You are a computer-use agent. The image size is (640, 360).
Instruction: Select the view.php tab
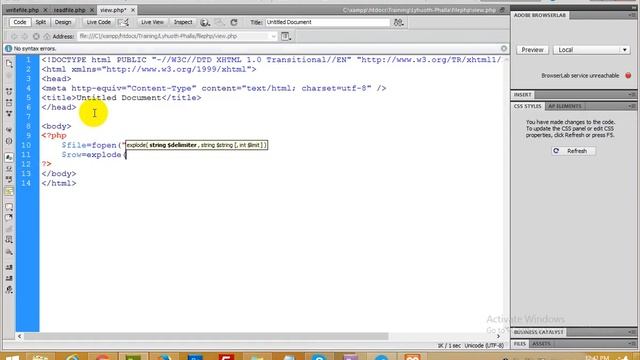113,10
